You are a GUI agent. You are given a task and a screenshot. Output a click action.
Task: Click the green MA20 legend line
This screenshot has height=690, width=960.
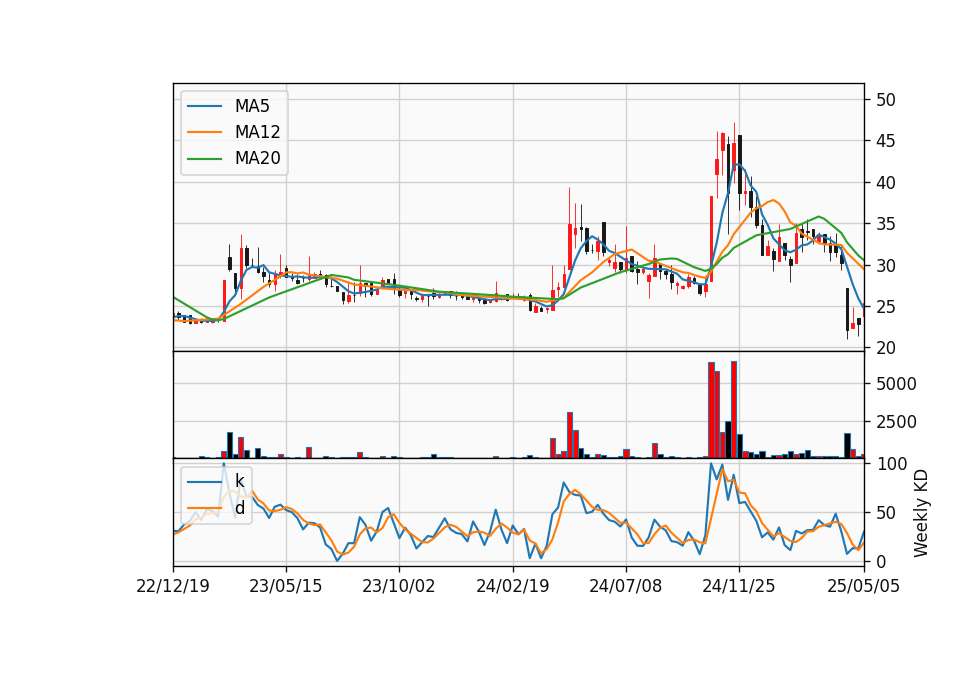(x=204, y=158)
